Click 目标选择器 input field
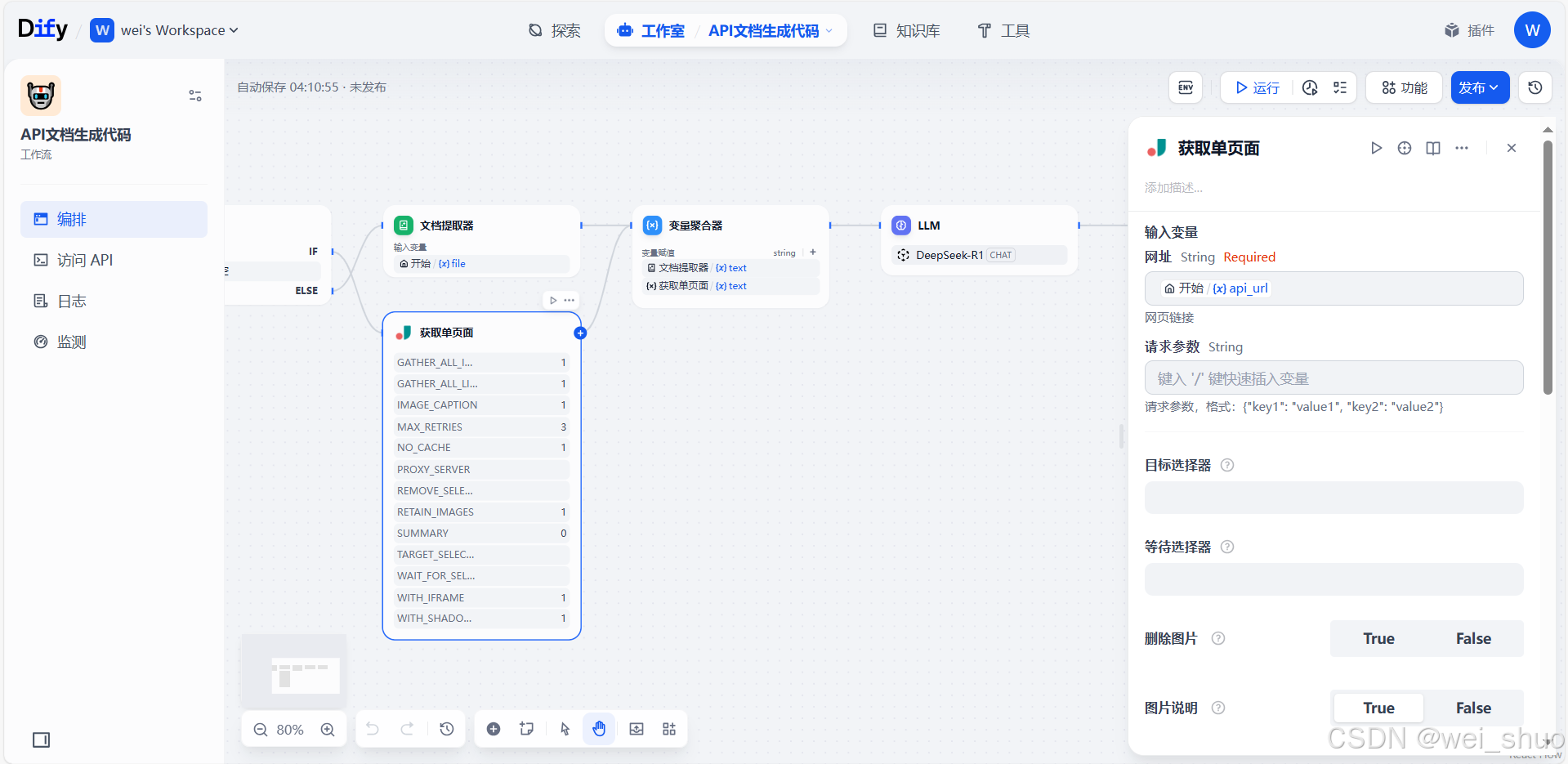The image size is (1568, 764). [1333, 498]
